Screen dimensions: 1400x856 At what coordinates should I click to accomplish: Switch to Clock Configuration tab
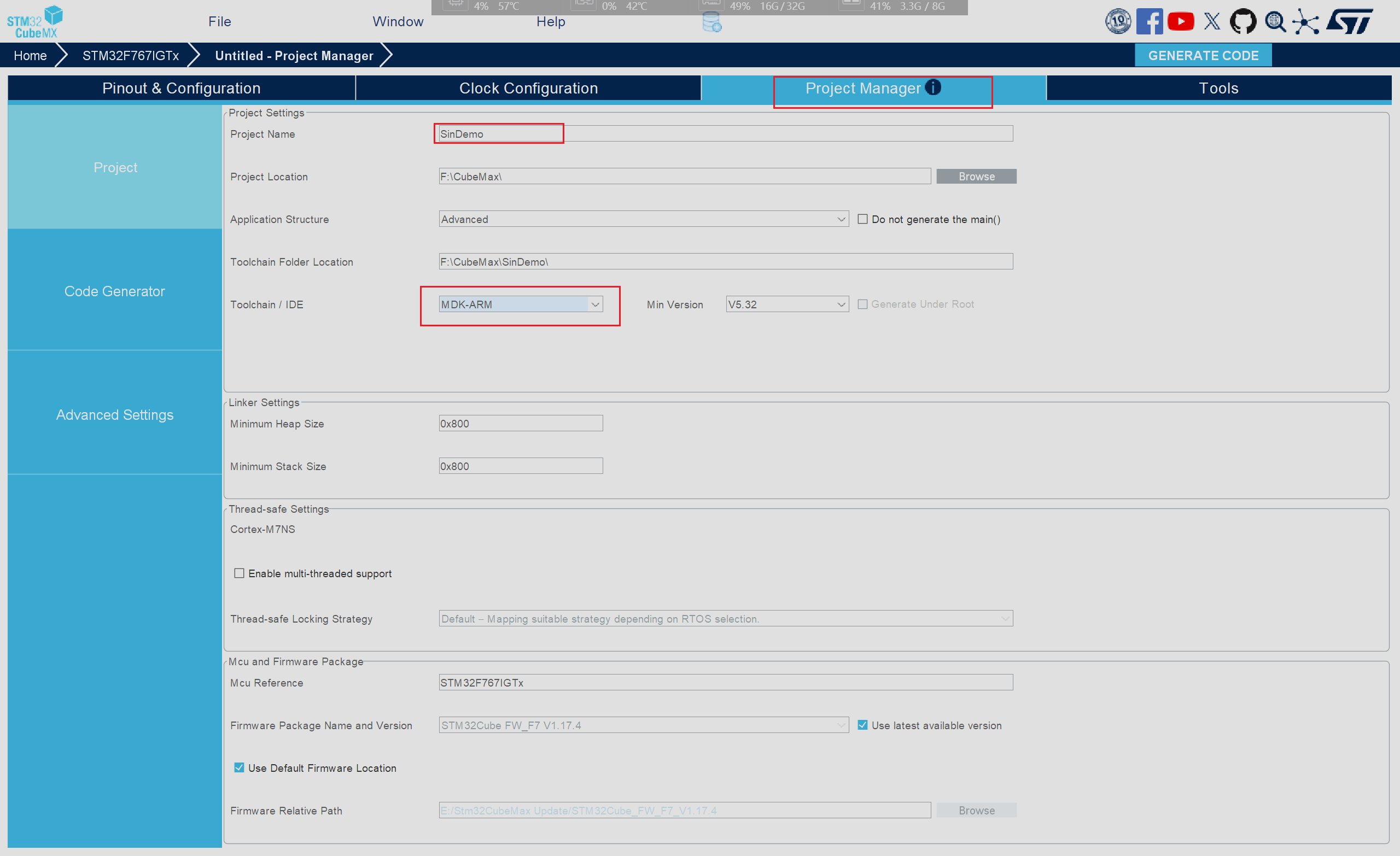[x=528, y=88]
